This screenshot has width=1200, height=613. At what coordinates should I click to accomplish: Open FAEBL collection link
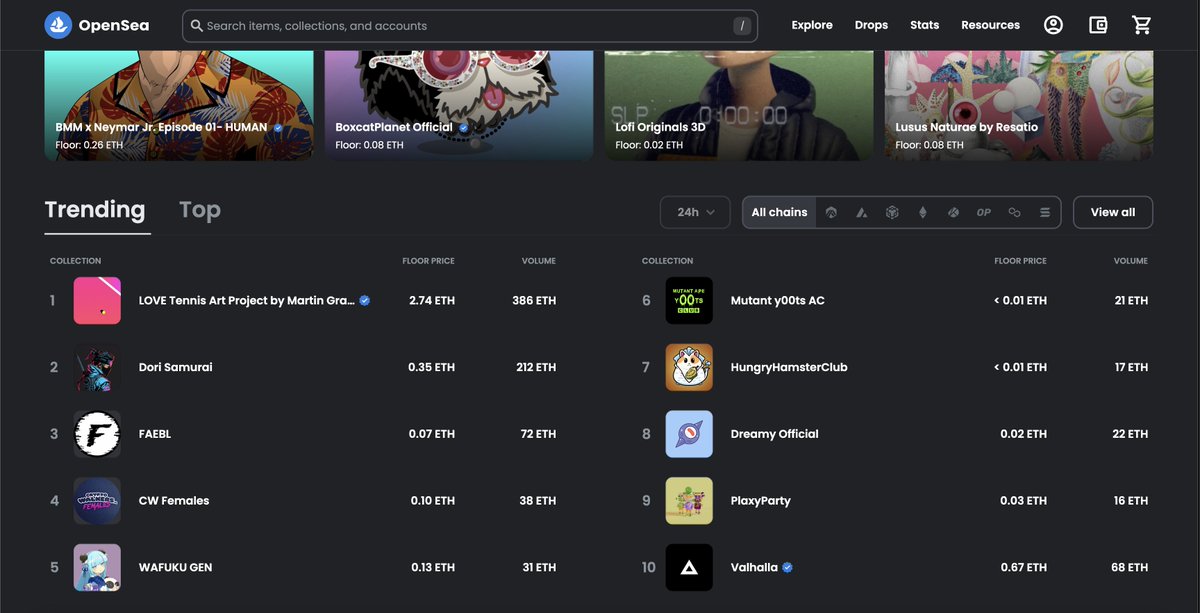coord(155,434)
